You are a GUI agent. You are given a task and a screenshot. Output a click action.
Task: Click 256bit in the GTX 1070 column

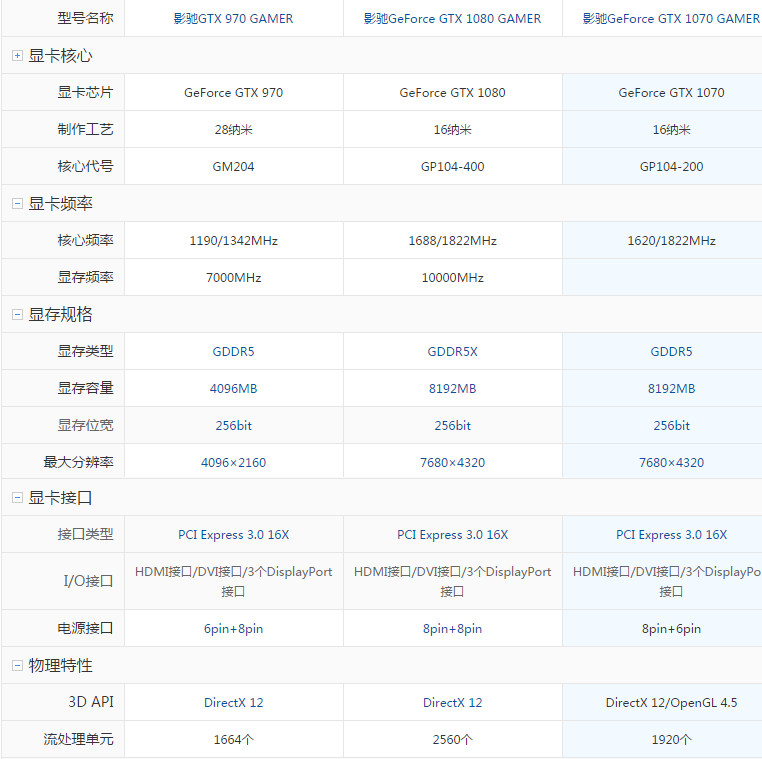pos(671,425)
